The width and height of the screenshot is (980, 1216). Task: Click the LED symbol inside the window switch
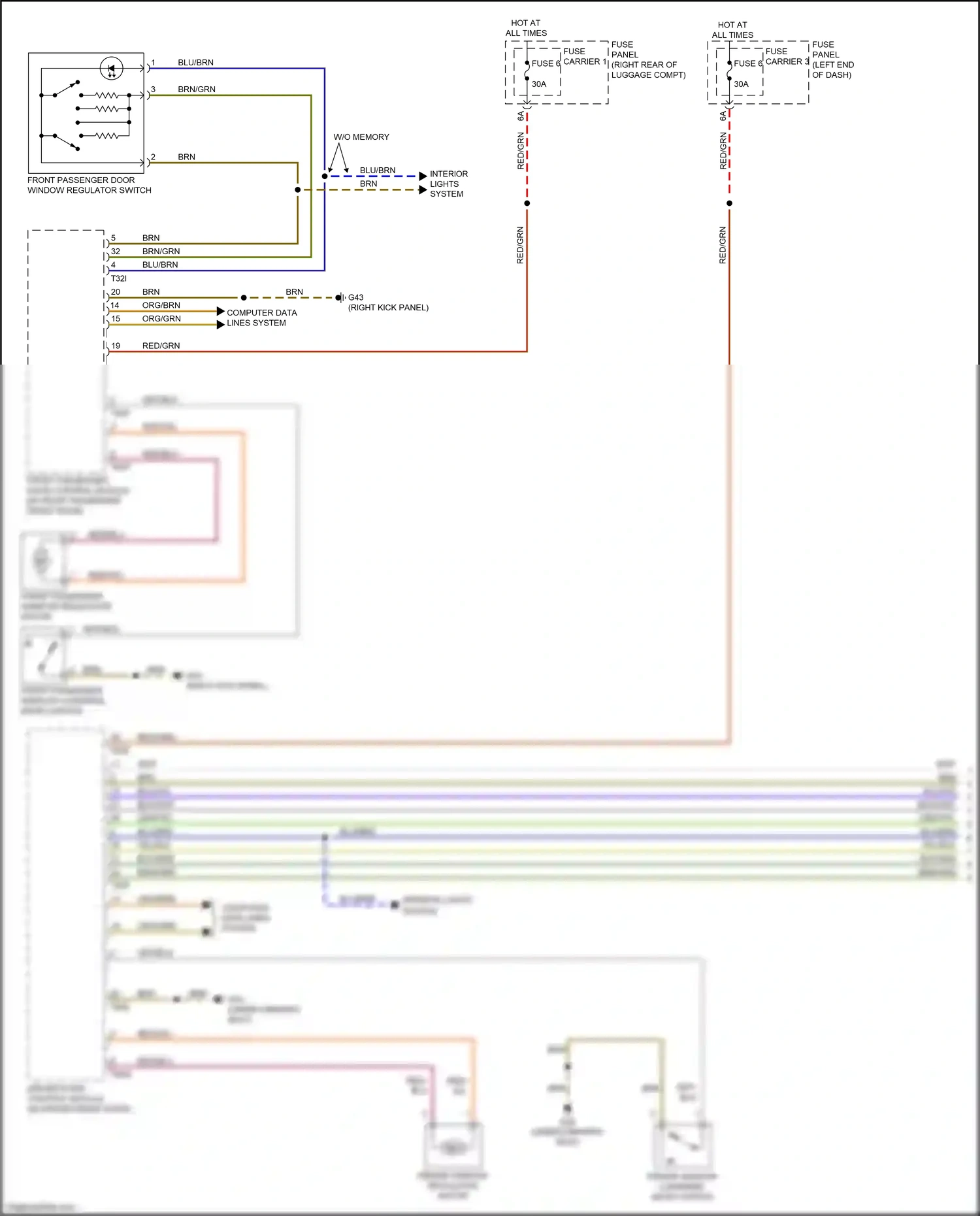coord(111,68)
